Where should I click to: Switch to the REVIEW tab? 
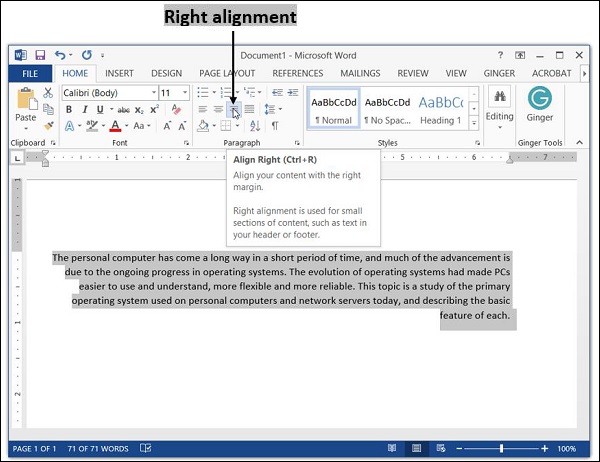point(412,73)
